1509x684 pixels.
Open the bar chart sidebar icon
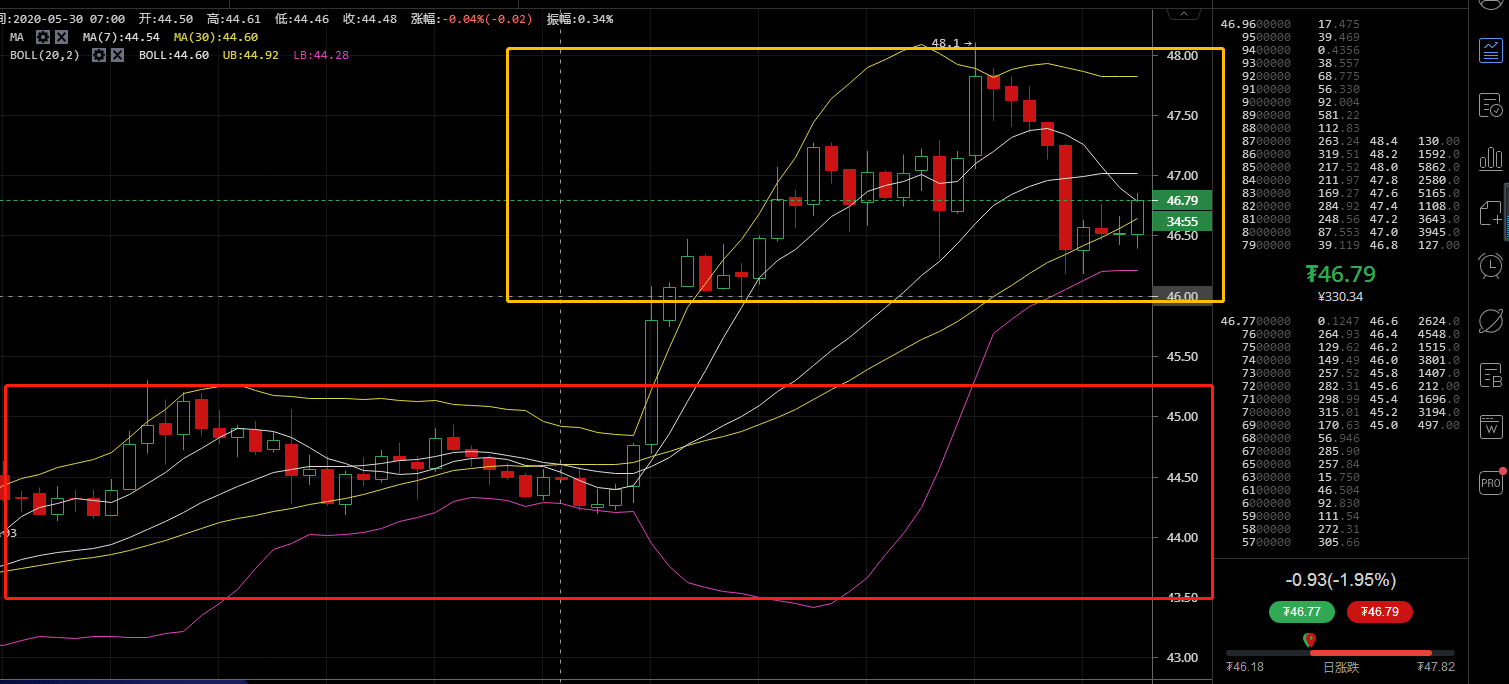coord(1490,158)
